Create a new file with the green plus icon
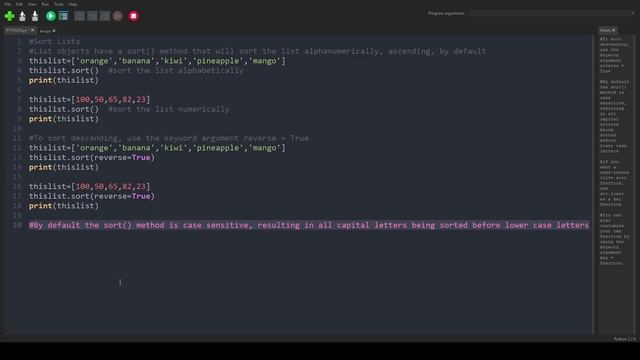The width and height of the screenshot is (640, 360). tap(9, 16)
